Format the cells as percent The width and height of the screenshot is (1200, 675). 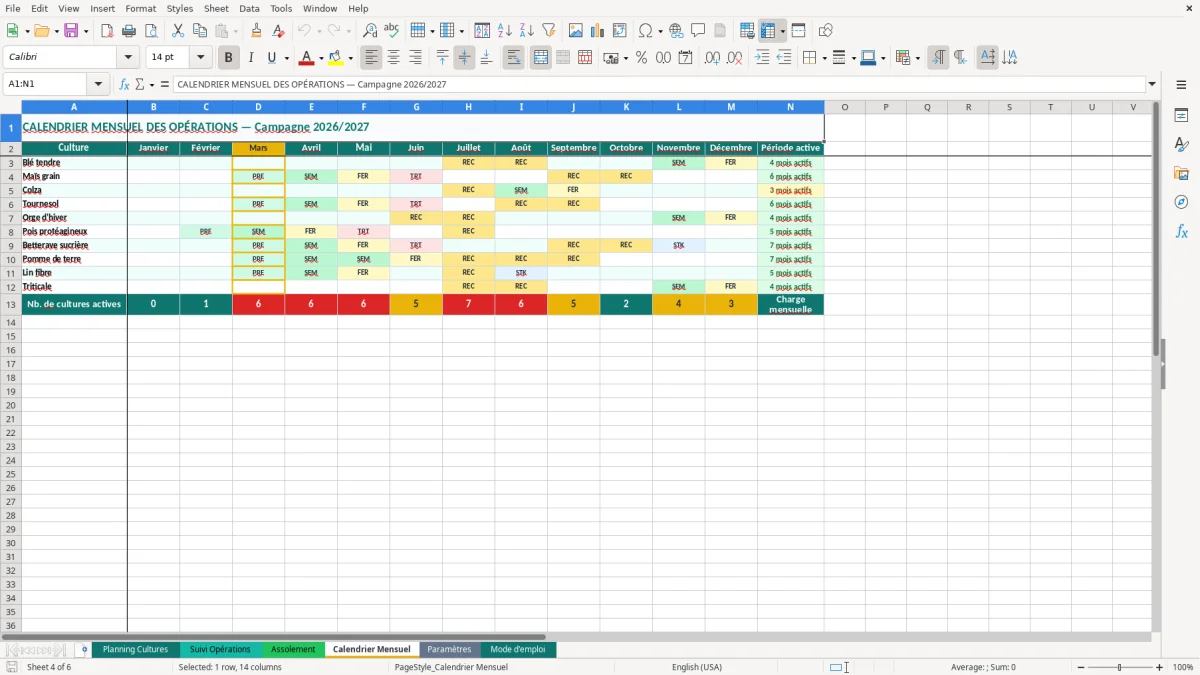click(x=641, y=58)
